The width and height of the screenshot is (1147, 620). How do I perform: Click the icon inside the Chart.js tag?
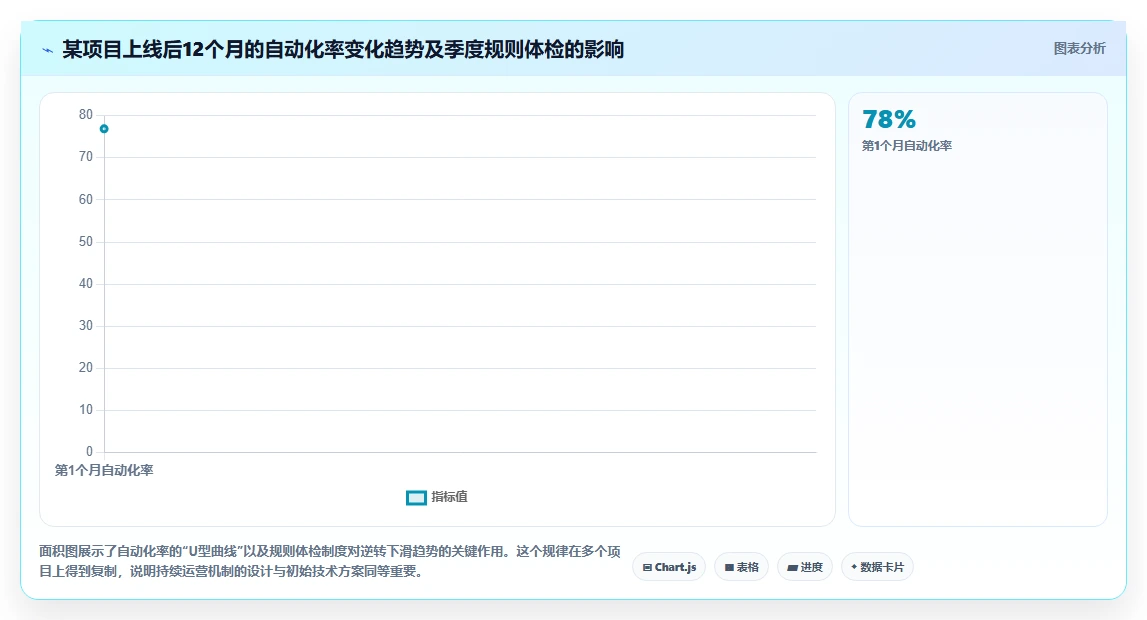point(647,567)
